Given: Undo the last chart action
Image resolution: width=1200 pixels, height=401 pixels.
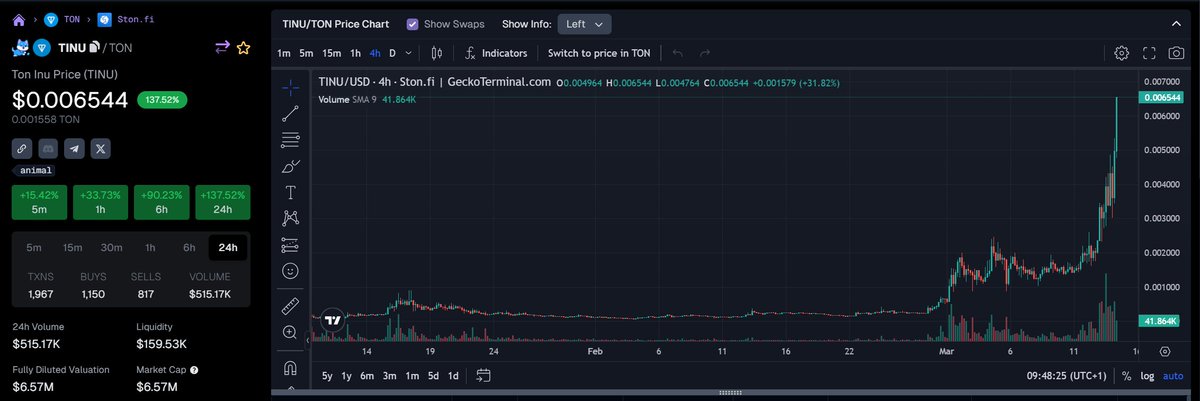Looking at the screenshot, I should (678, 53).
